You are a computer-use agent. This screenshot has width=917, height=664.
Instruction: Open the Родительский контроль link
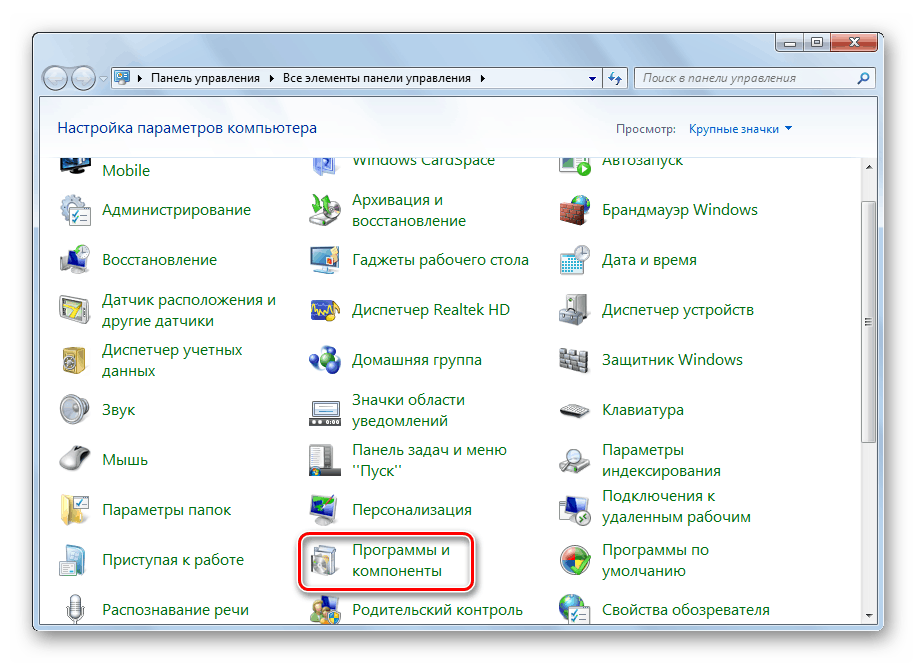click(x=437, y=610)
